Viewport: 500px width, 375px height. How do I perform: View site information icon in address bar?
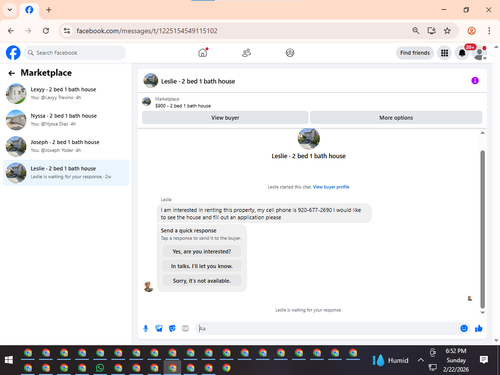point(67,31)
